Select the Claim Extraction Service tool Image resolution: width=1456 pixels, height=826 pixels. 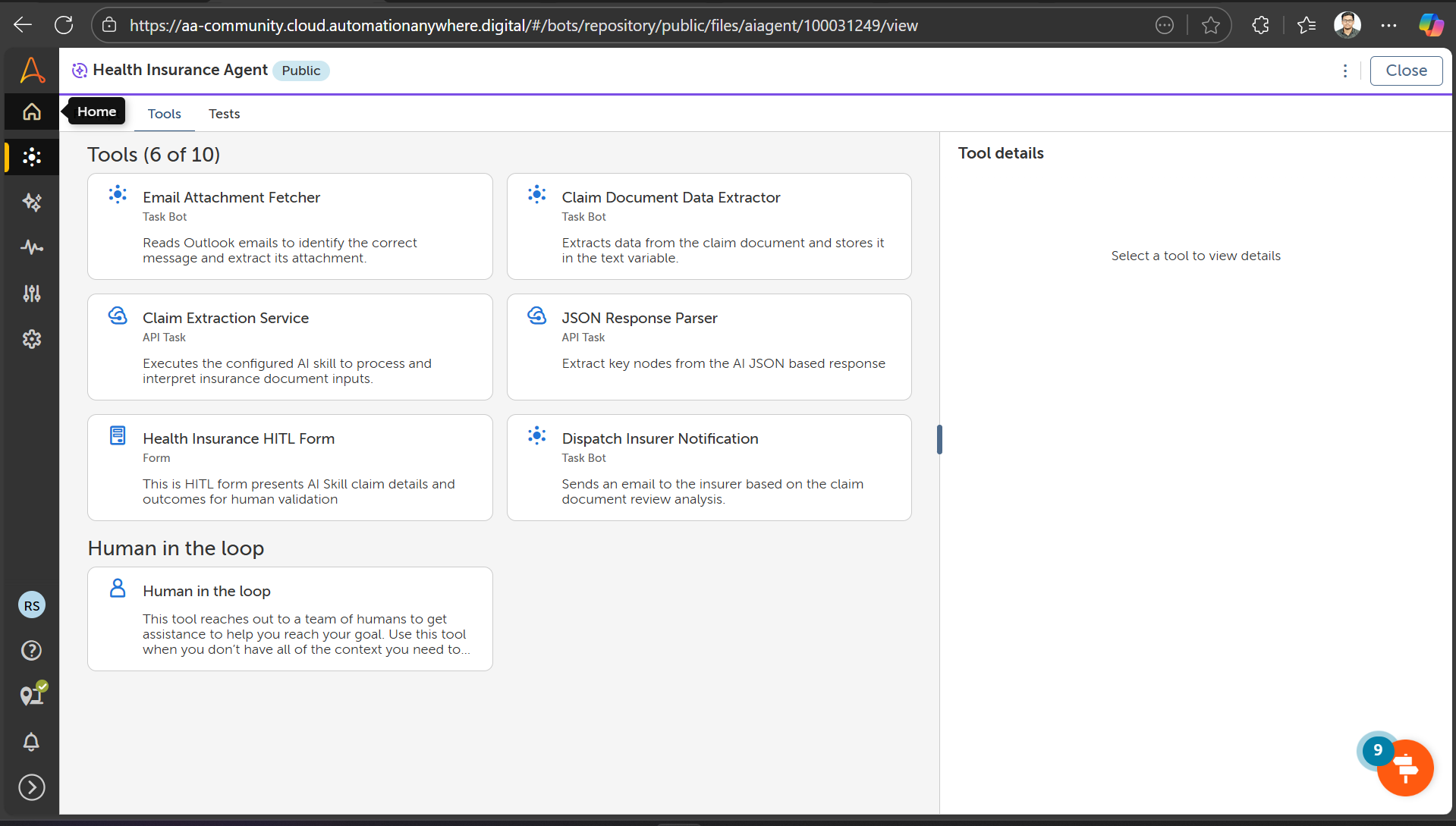point(290,347)
